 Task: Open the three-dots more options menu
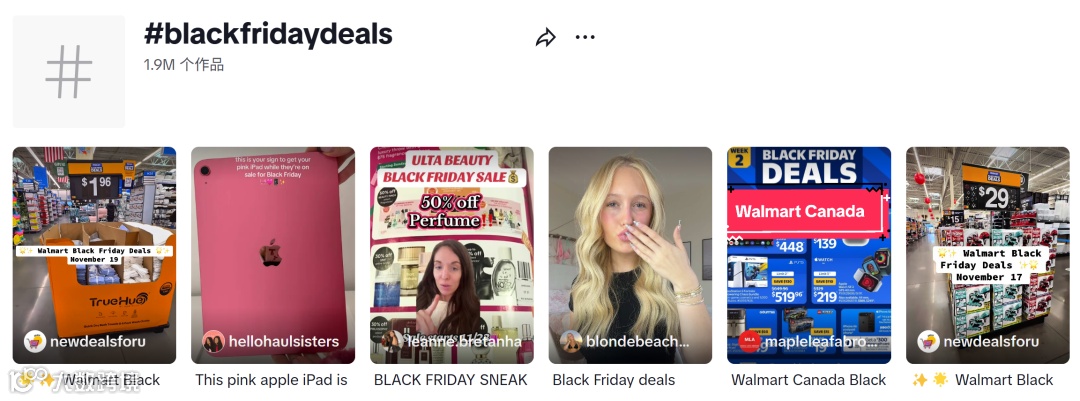pos(585,37)
